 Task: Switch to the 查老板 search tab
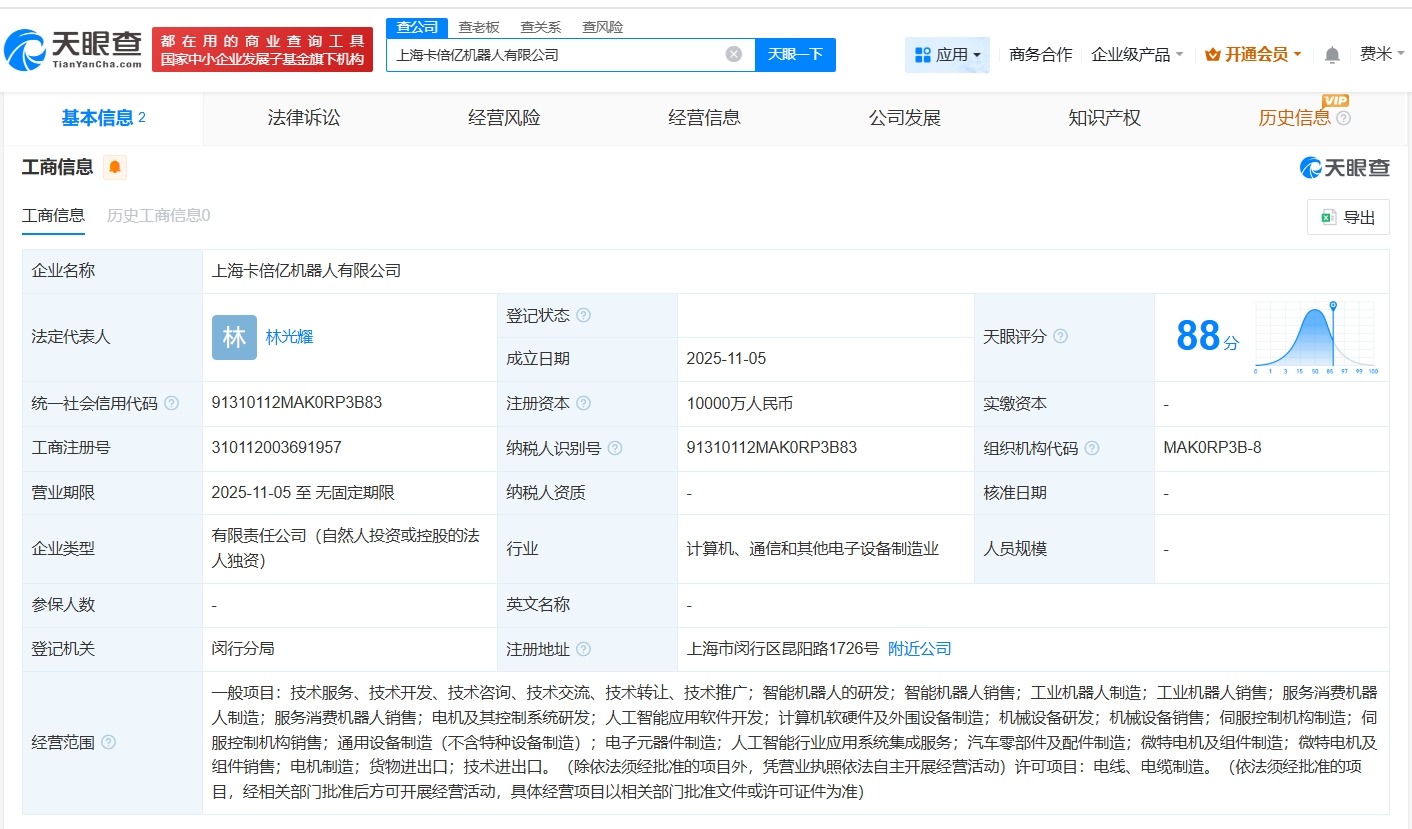coord(478,27)
